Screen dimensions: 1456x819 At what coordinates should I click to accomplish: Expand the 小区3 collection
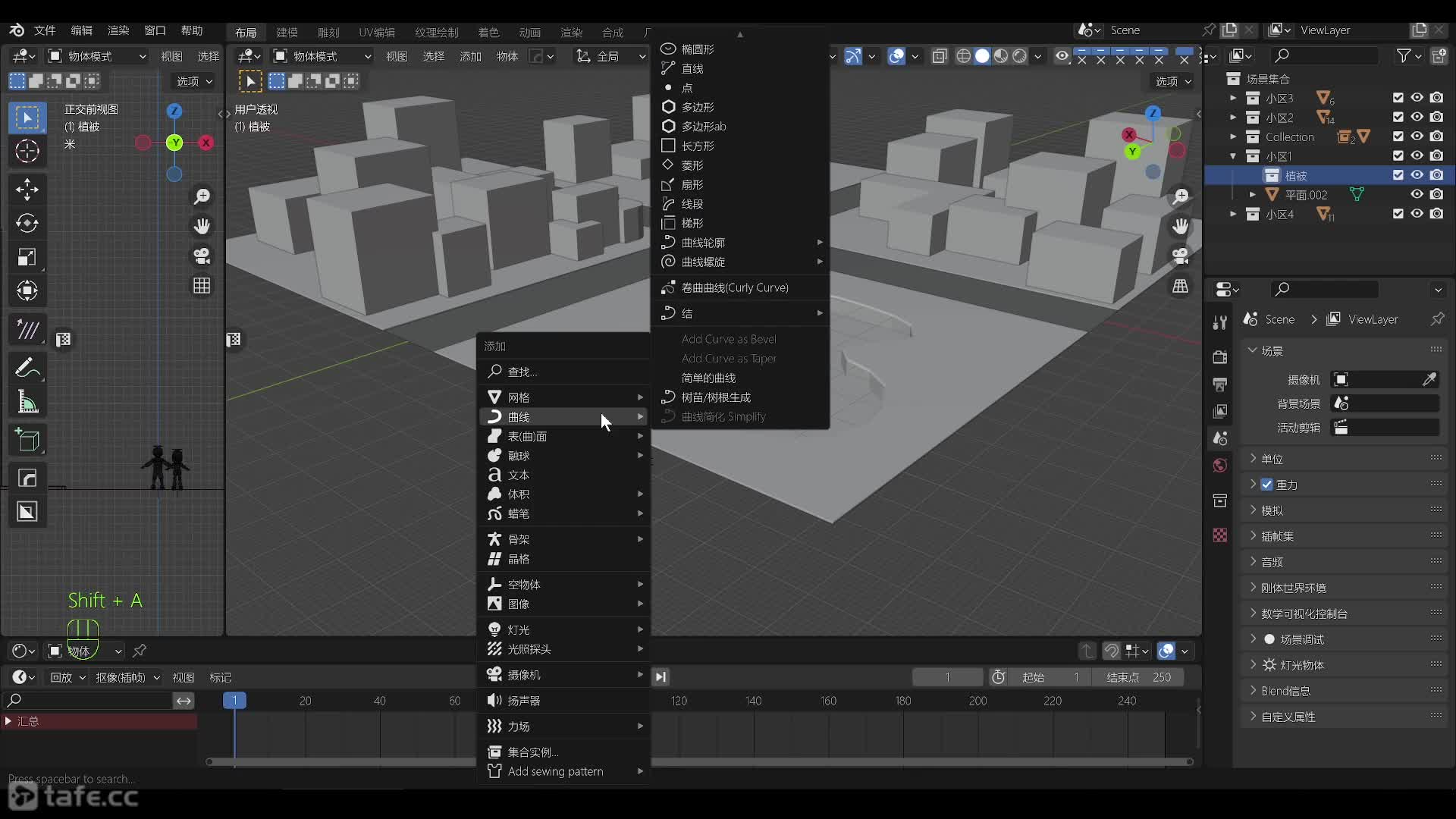pos(1233,99)
